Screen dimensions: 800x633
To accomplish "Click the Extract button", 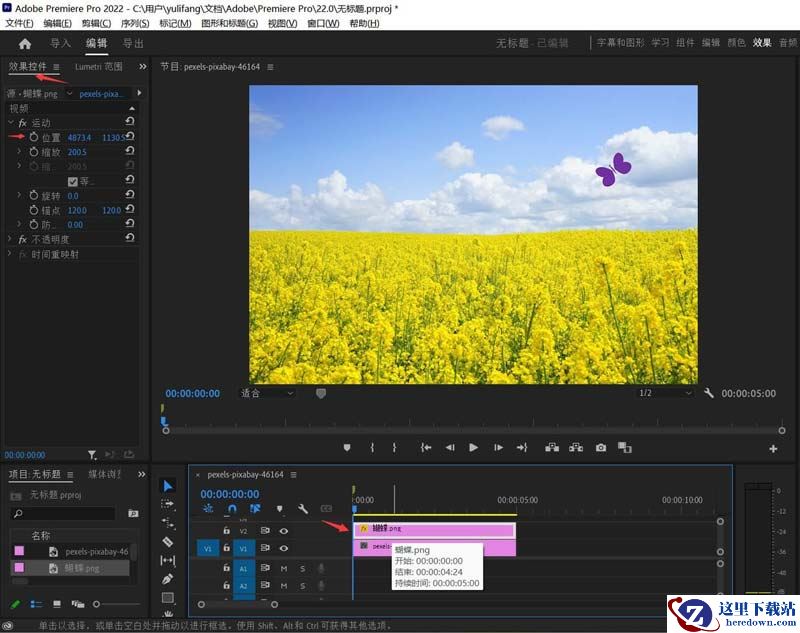I will (576, 447).
